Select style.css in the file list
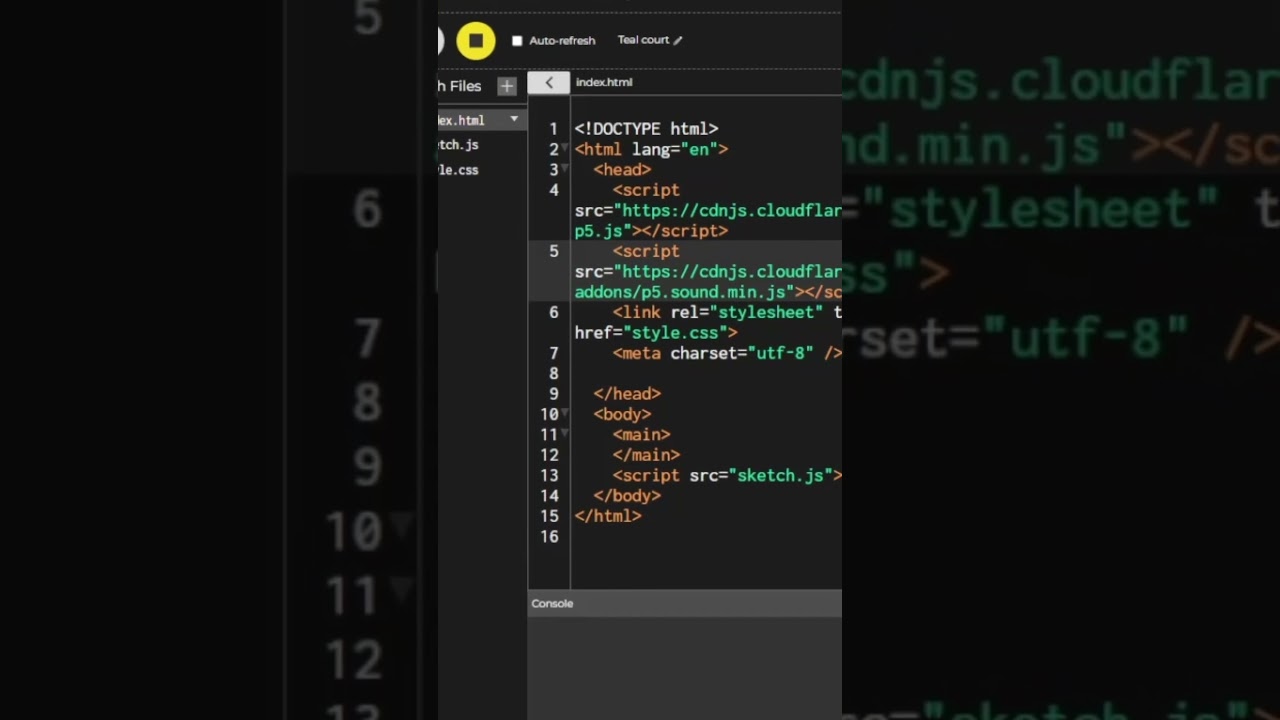This screenshot has height=720, width=1280. coord(459,170)
